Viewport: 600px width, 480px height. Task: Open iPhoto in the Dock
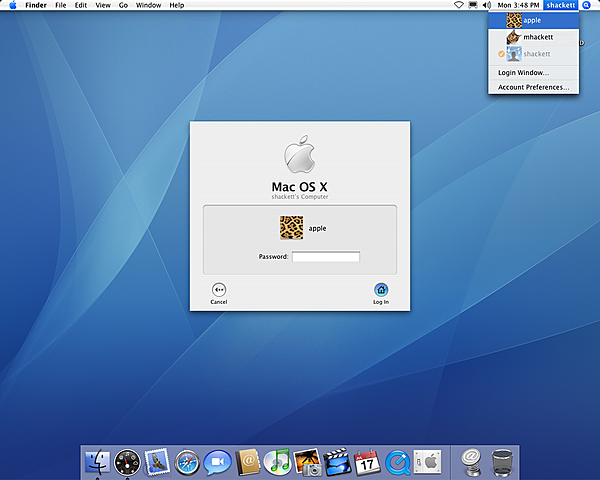307,462
